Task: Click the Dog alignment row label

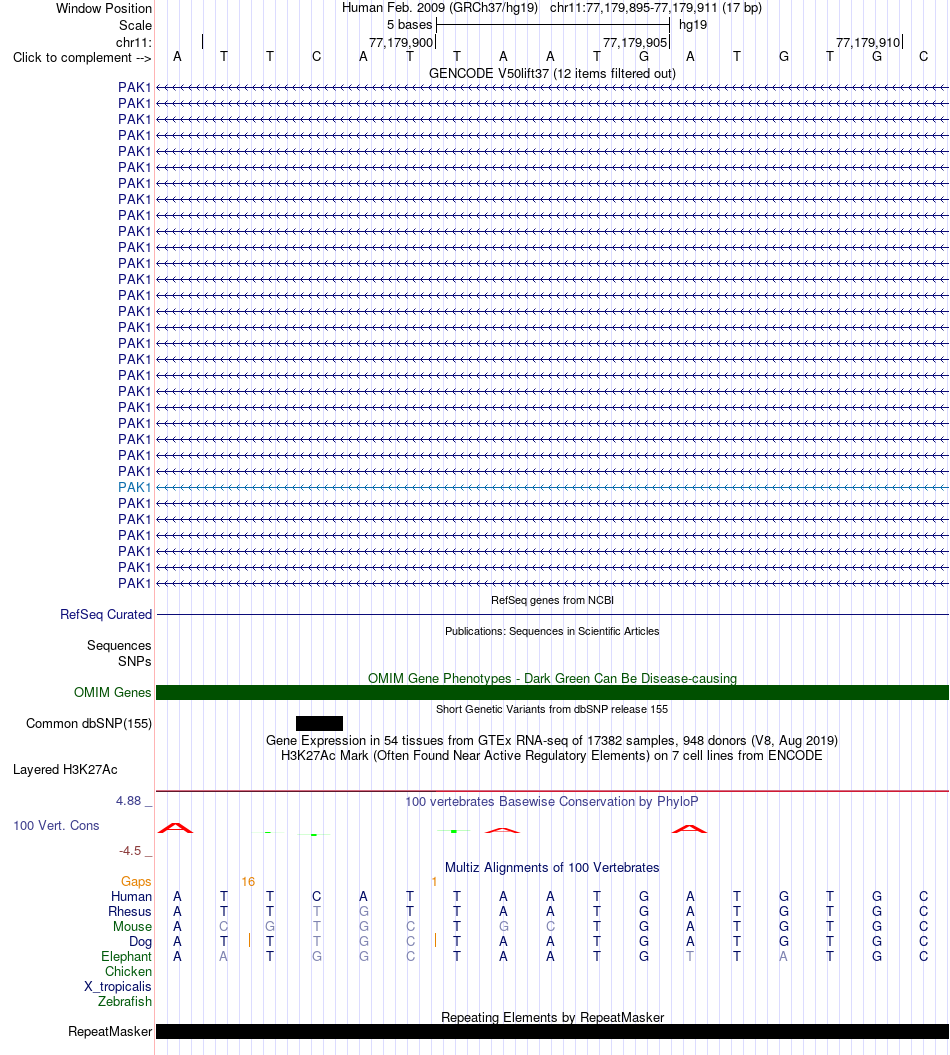Action: pyautogui.click(x=140, y=941)
